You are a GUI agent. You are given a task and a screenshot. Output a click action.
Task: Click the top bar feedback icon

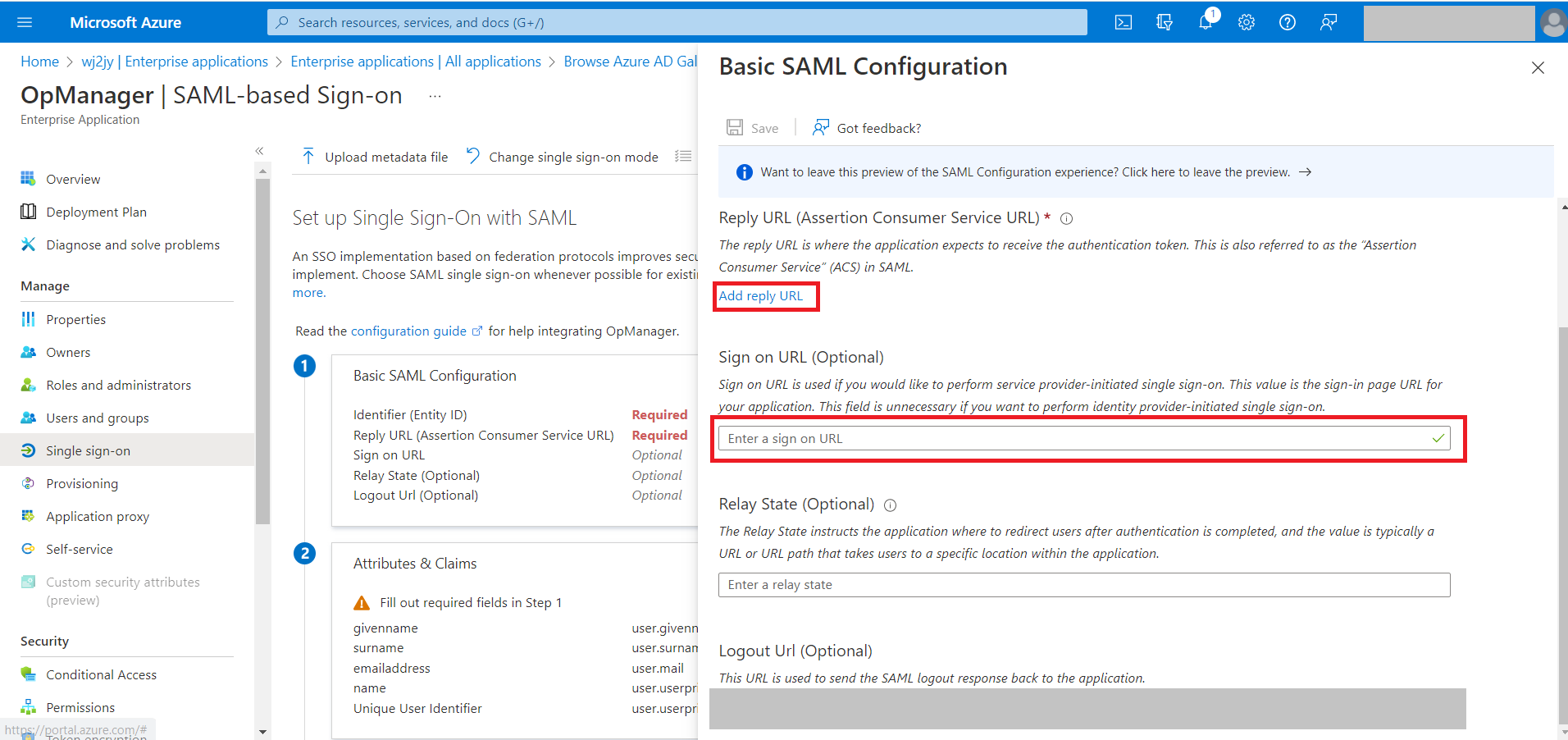[1329, 22]
